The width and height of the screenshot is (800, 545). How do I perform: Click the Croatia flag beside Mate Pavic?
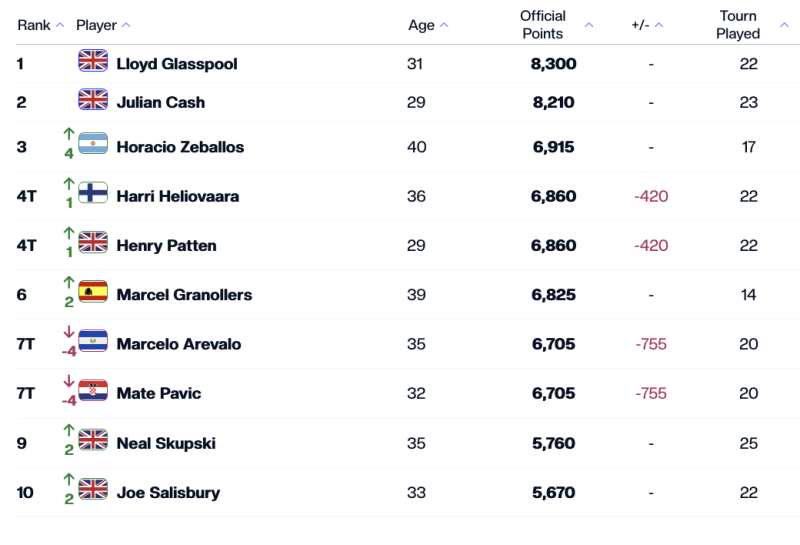(x=93, y=391)
